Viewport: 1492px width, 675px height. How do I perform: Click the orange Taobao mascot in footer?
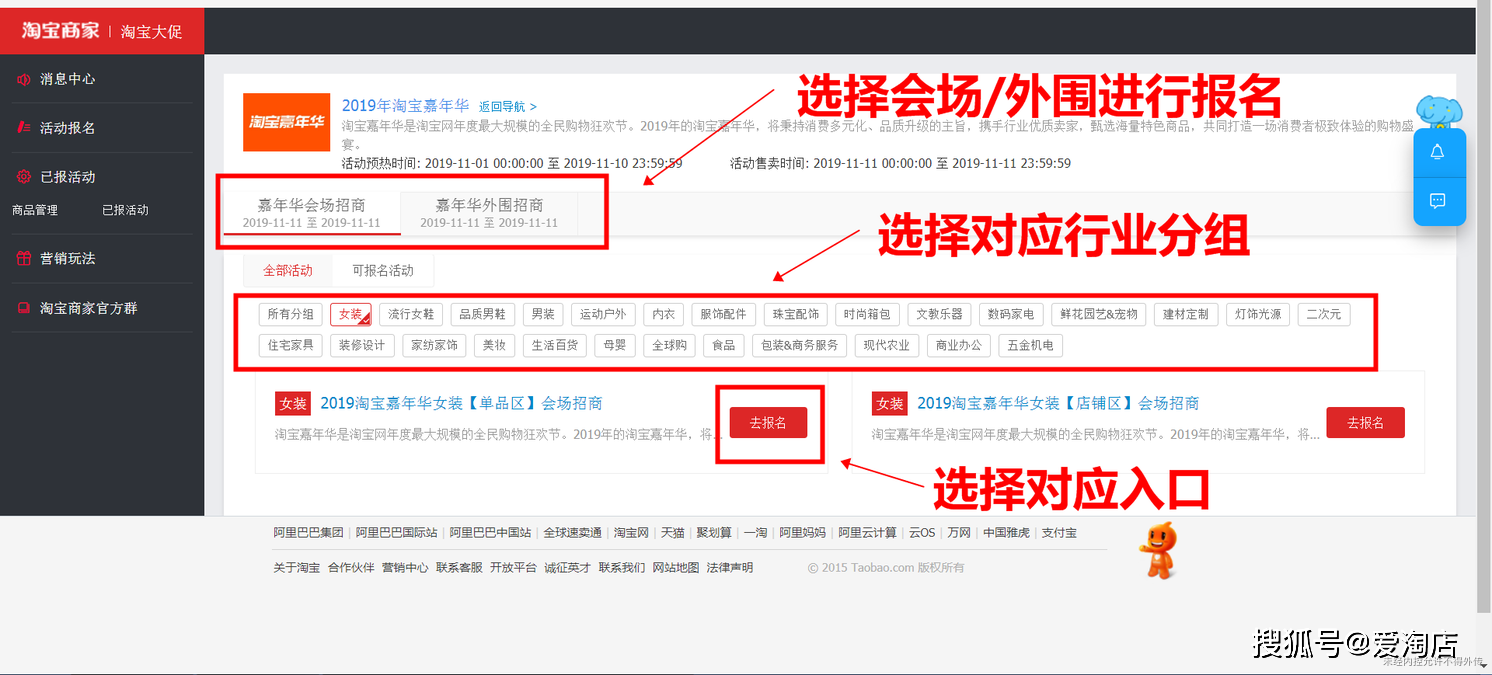pyautogui.click(x=1158, y=550)
